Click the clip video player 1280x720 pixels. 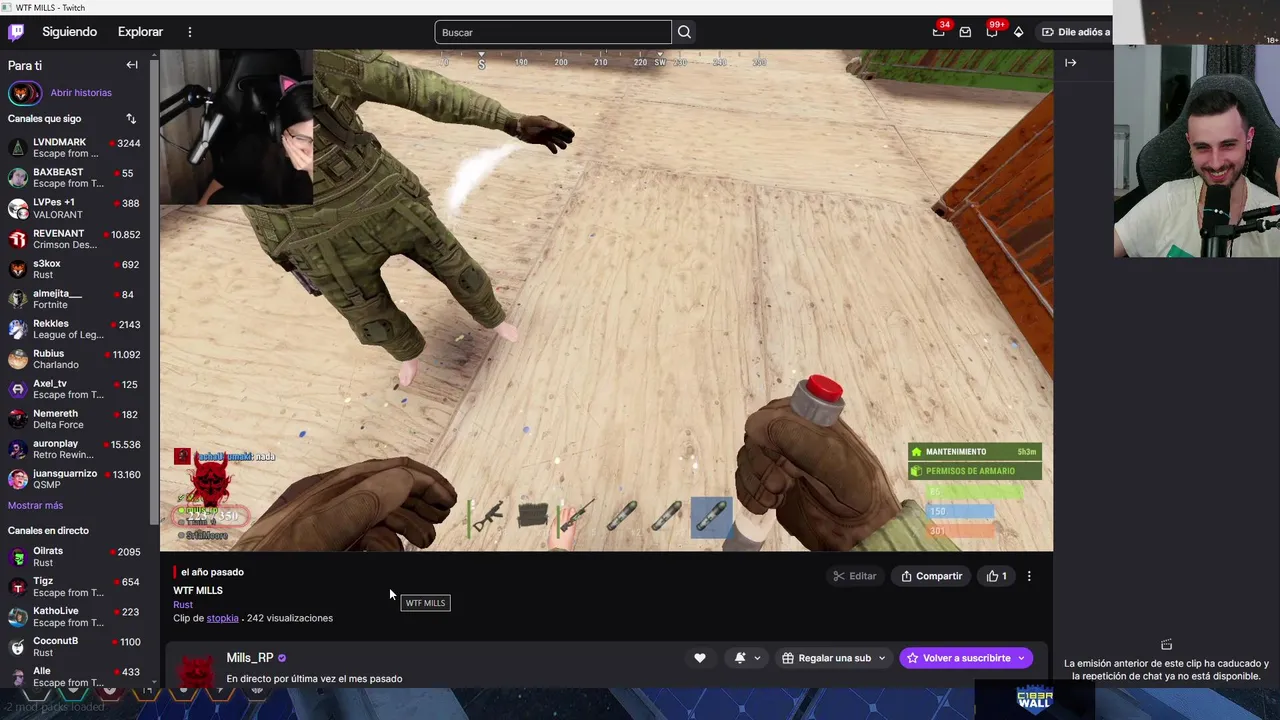point(606,300)
